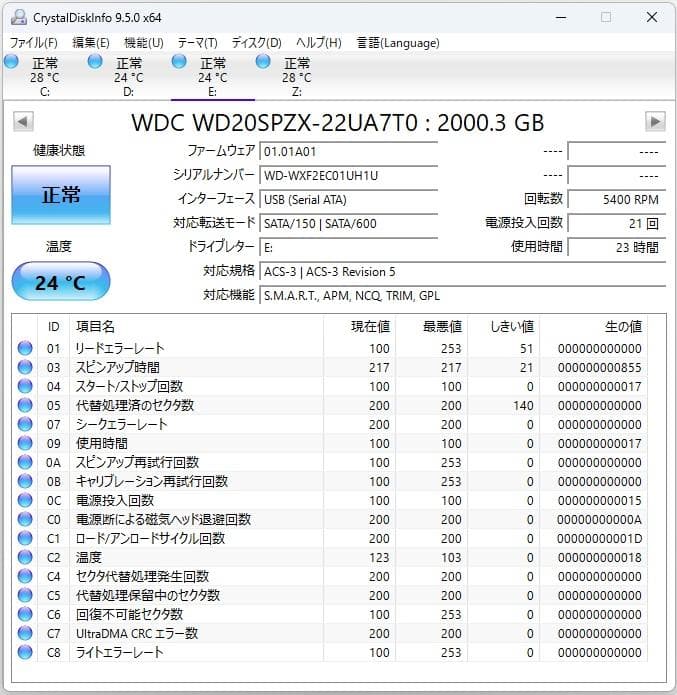
Task: Click the 生の値 column header
Action: pyautogui.click(x=593, y=327)
